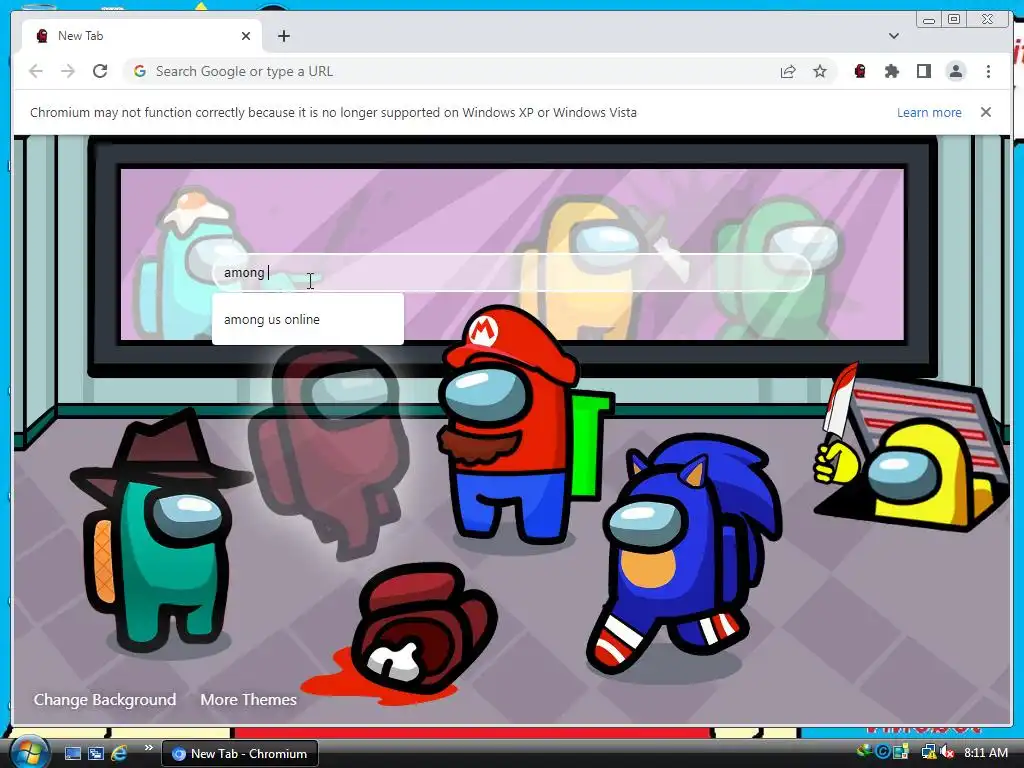Click the muted volume tray icon
This screenshot has height=768, width=1024.
coord(947,752)
